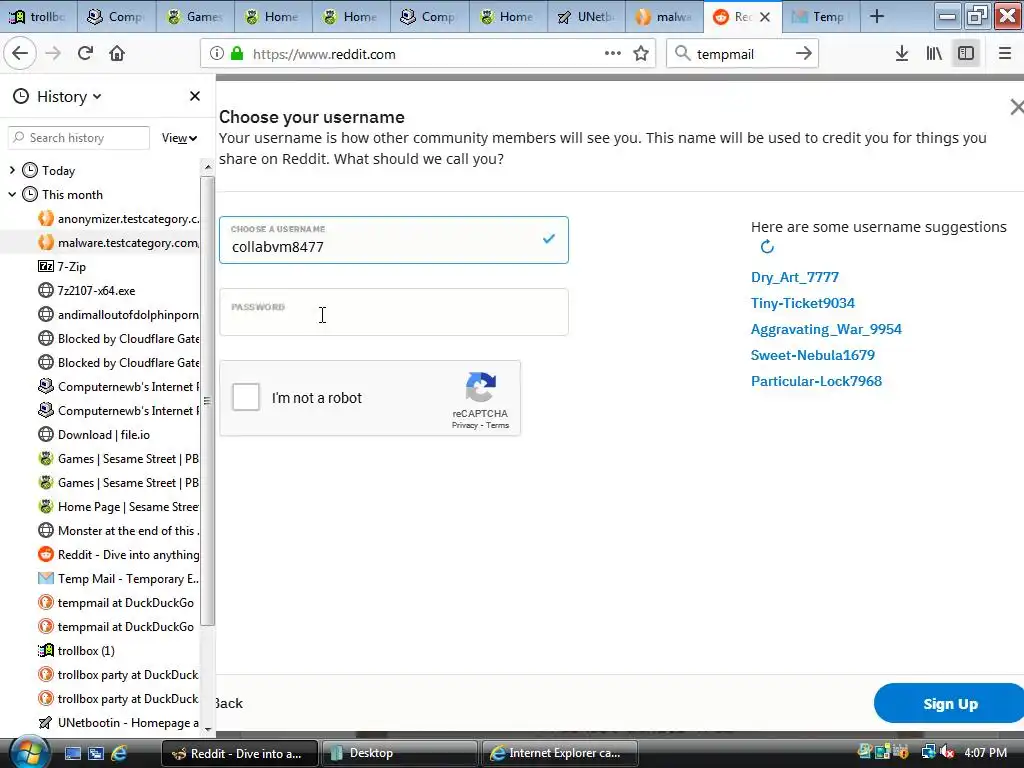Close the Reddit signup dialog
The image size is (1024, 768).
[x=1017, y=106]
